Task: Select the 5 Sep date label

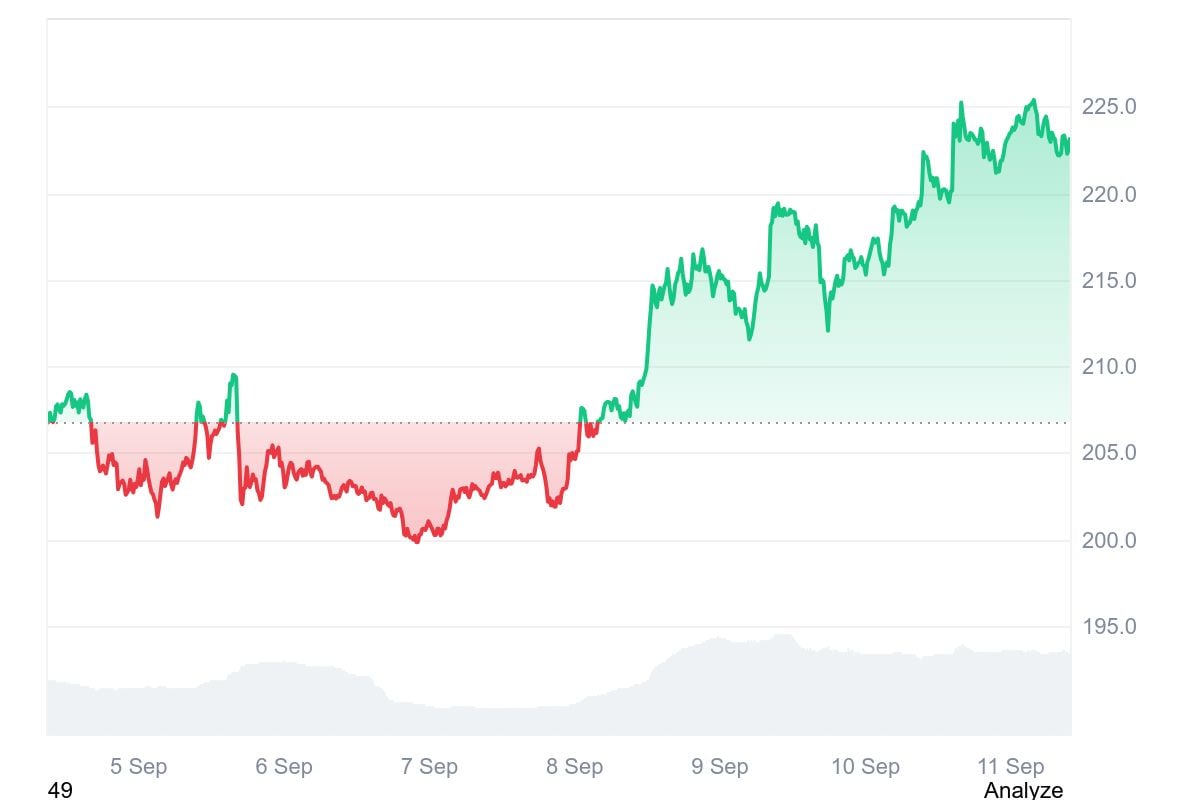Action: [x=138, y=767]
